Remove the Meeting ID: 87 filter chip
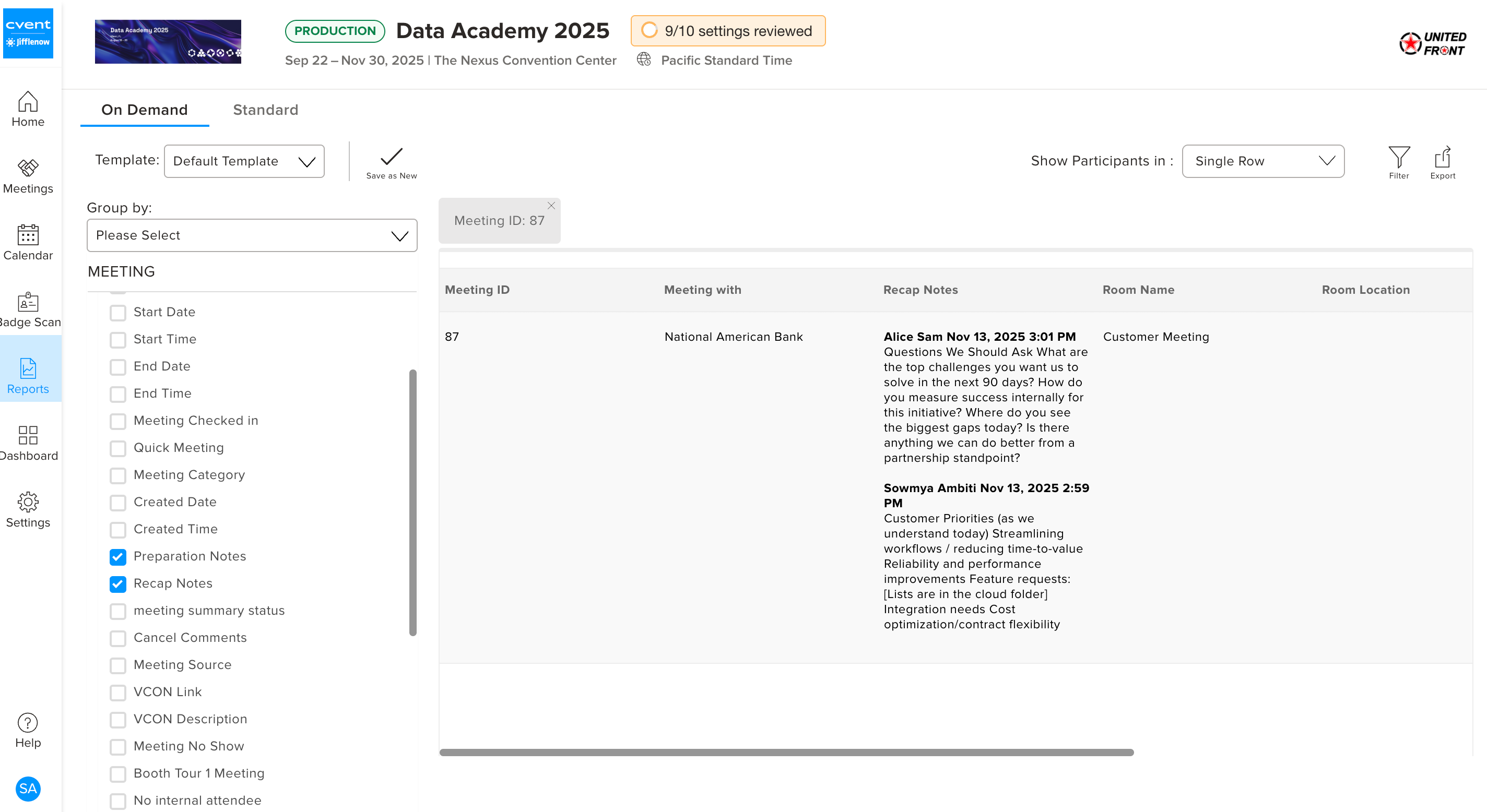Screen dimensions: 1487x812 point(551,206)
